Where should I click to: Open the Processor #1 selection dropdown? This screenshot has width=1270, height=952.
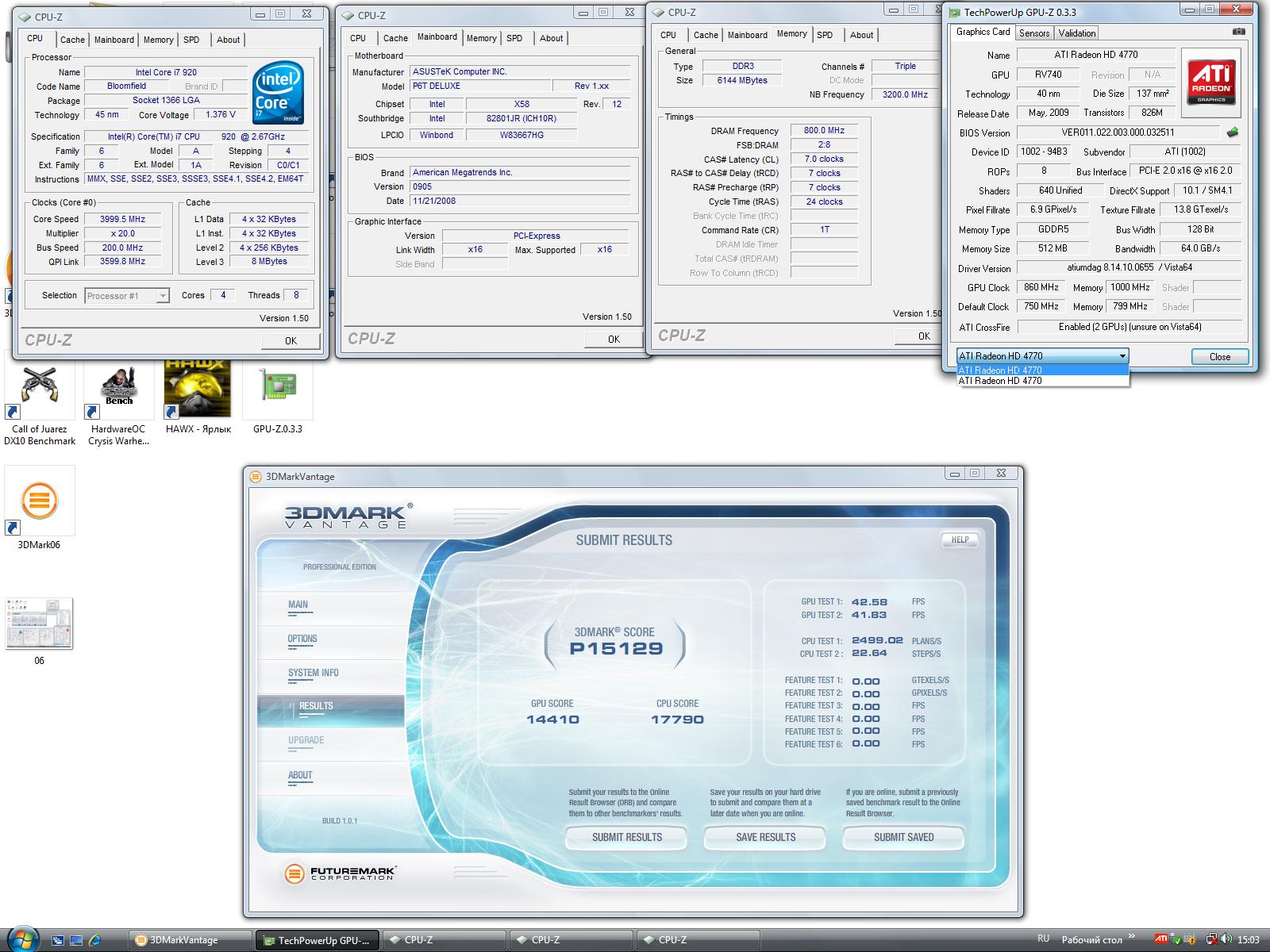[127, 296]
